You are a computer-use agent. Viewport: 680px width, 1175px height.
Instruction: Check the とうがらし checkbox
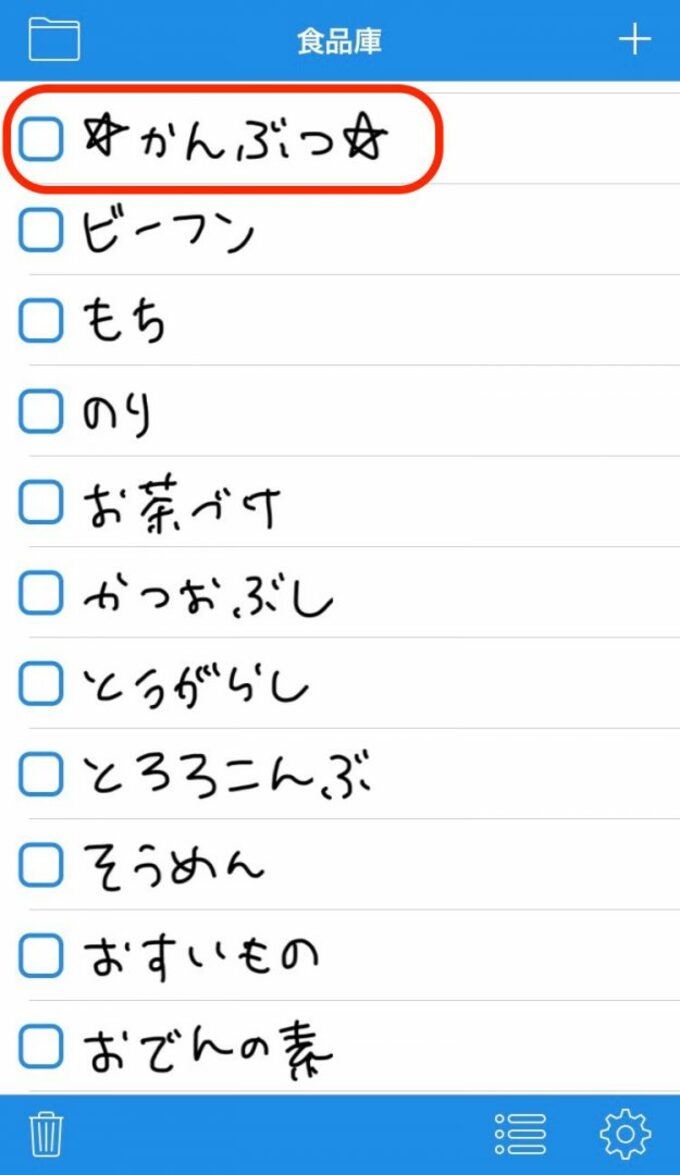42,684
